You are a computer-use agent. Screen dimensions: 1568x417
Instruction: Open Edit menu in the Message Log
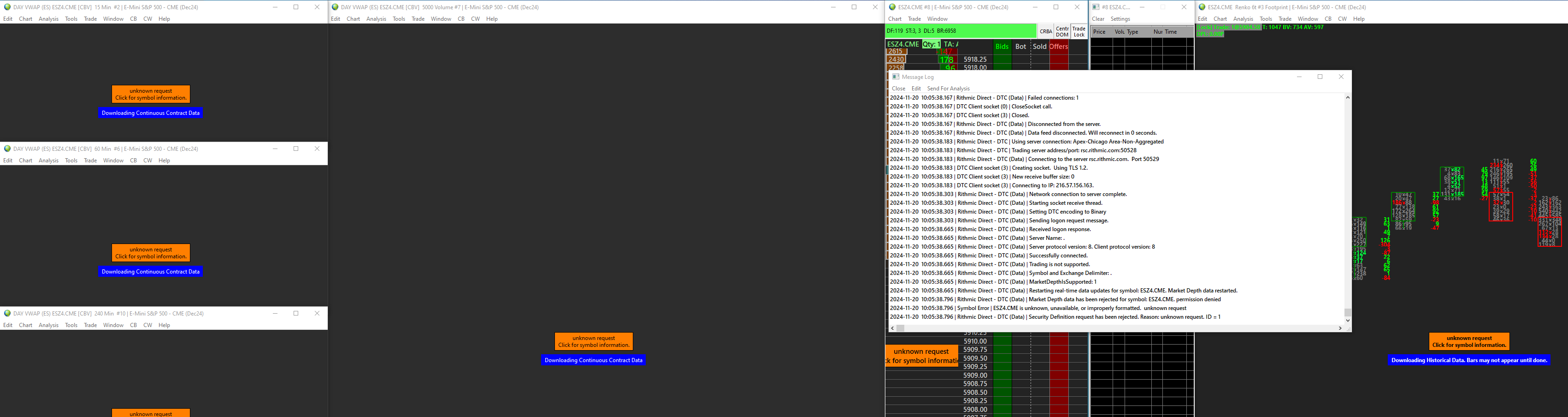916,89
